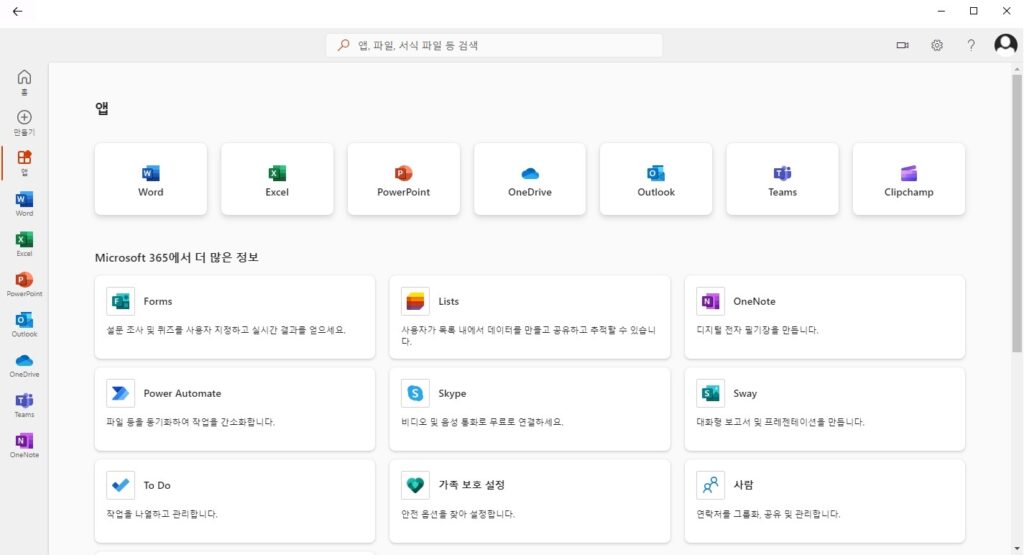Click the Sway description text
1024x555 pixels.
click(780, 422)
